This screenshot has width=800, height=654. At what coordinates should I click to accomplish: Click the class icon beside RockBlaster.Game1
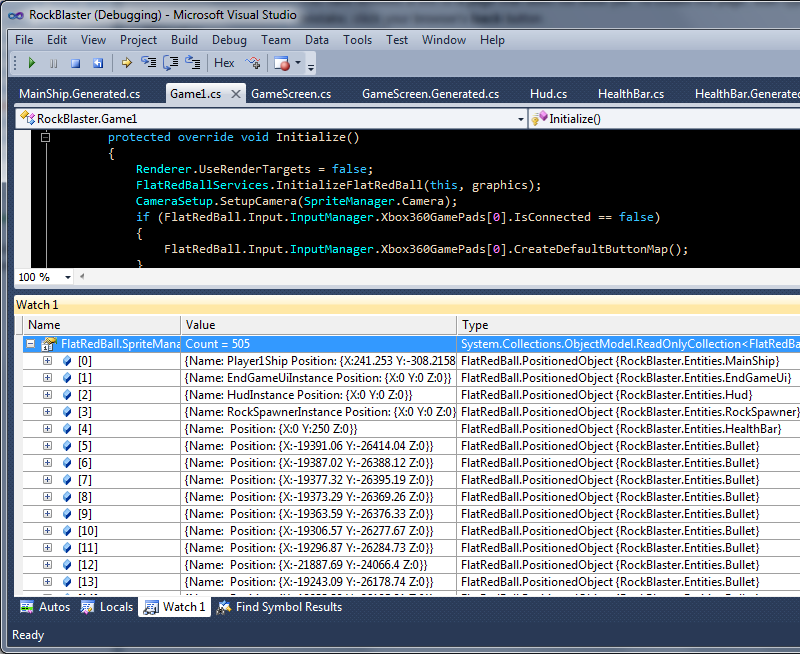click(27, 119)
